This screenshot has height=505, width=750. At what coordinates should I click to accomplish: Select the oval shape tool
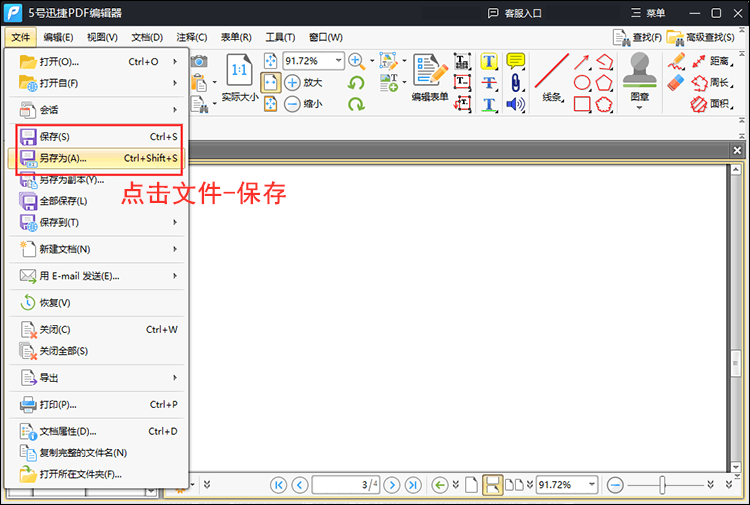pyautogui.click(x=582, y=83)
